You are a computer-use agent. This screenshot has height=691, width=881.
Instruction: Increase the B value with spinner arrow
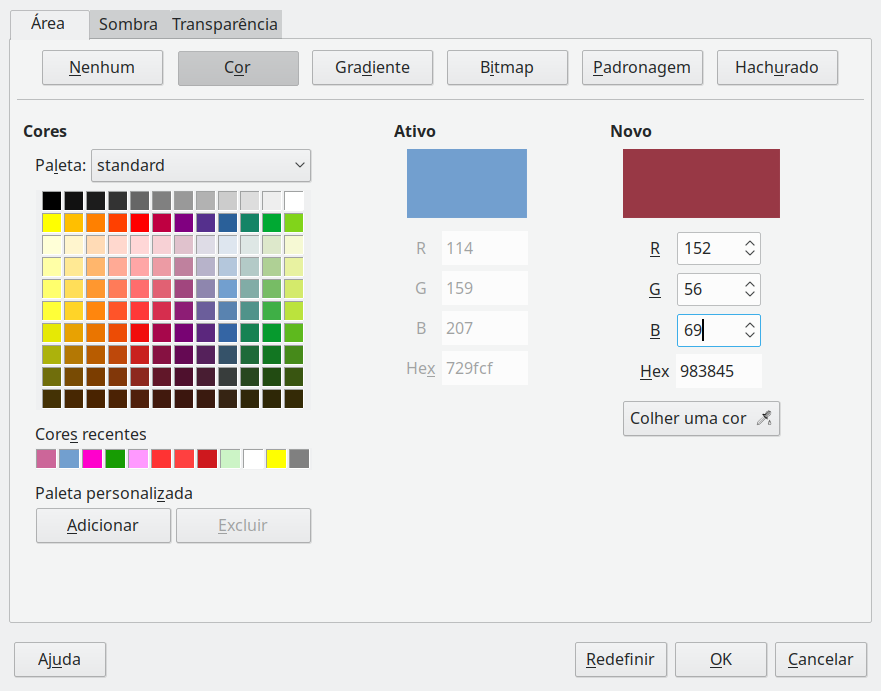(750, 324)
